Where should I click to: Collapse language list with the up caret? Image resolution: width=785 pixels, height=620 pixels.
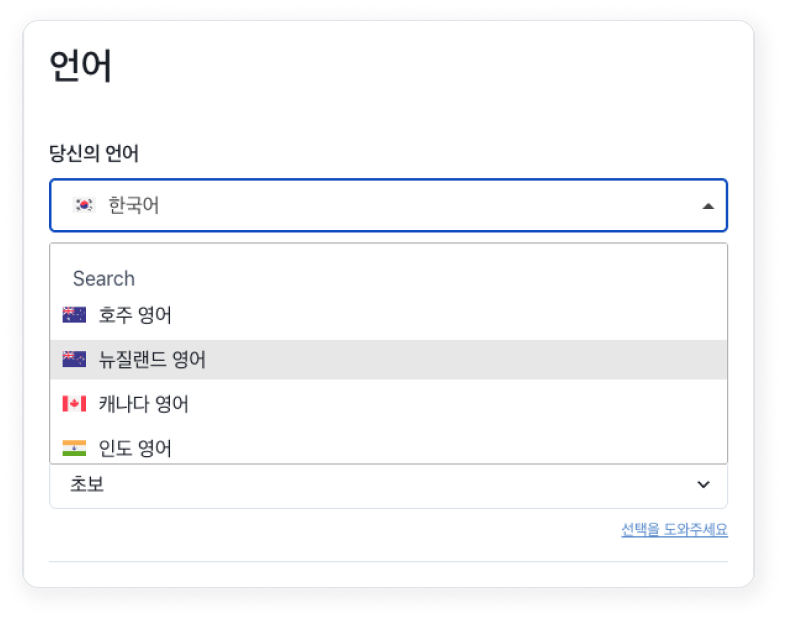pyautogui.click(x=708, y=206)
